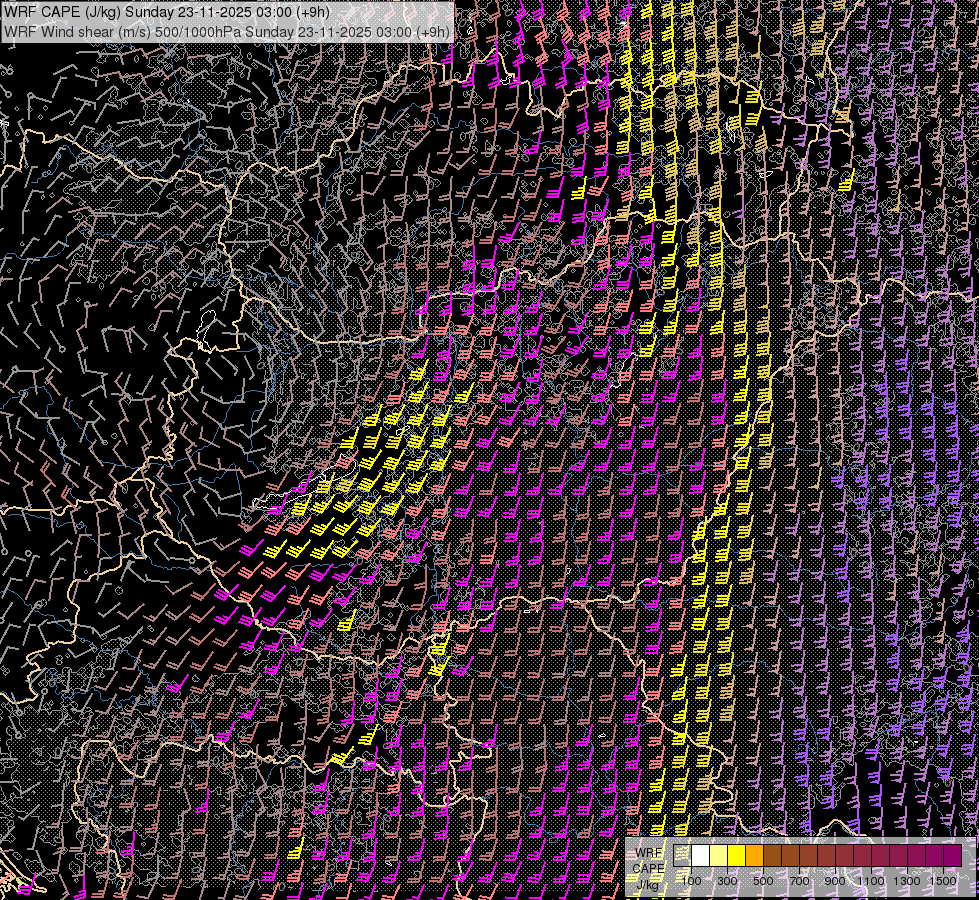Click the WRF text in the legend box
This screenshot has width=979, height=900.
click(649, 853)
